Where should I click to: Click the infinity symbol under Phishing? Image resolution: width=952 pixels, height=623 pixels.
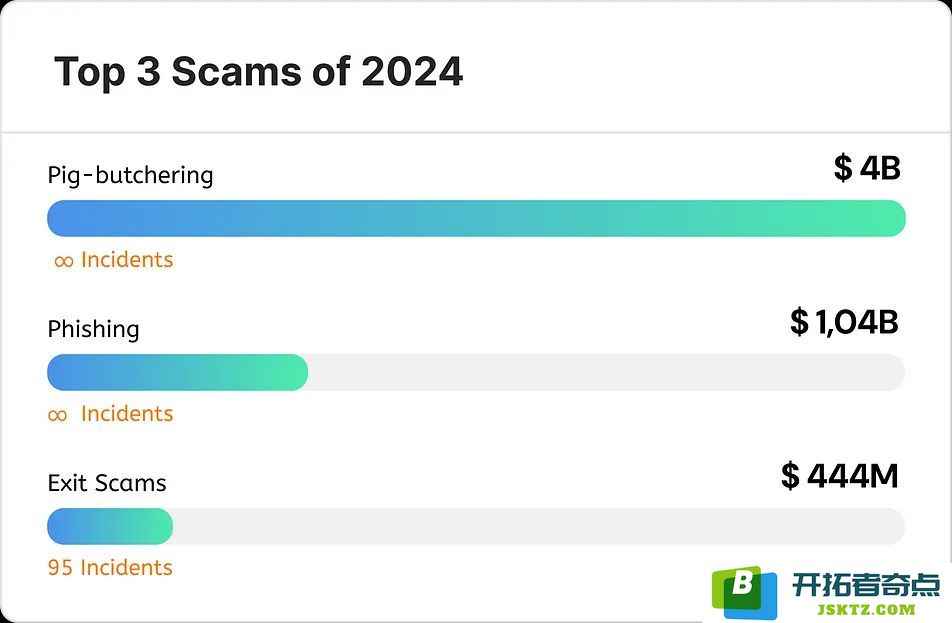[57, 415]
